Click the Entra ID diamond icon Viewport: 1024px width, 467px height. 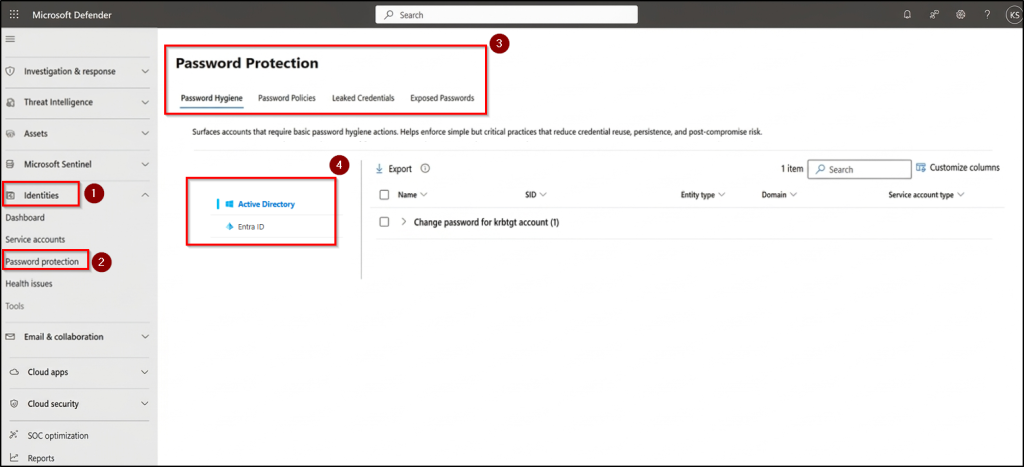229,227
